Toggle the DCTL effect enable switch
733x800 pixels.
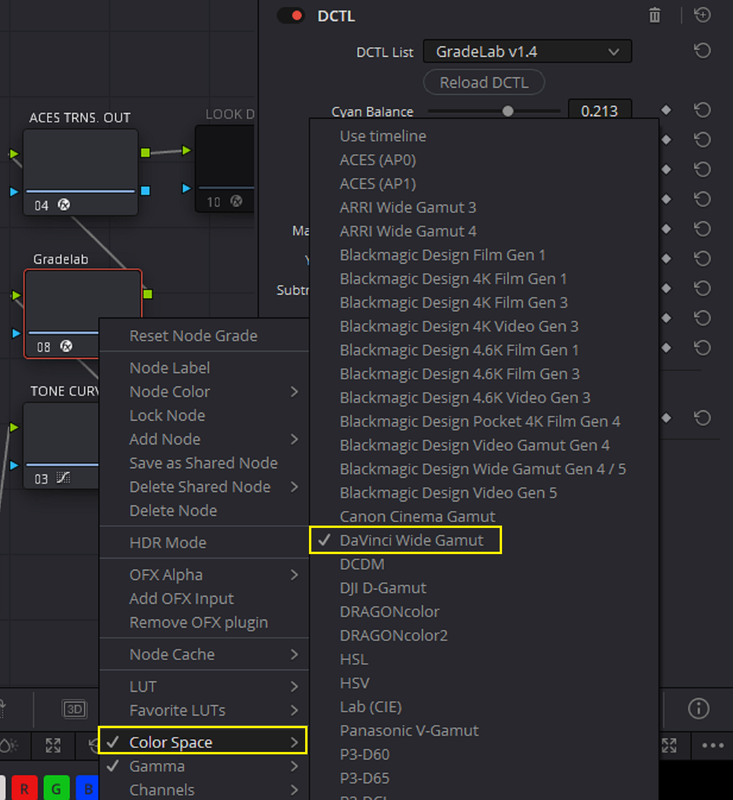click(291, 16)
